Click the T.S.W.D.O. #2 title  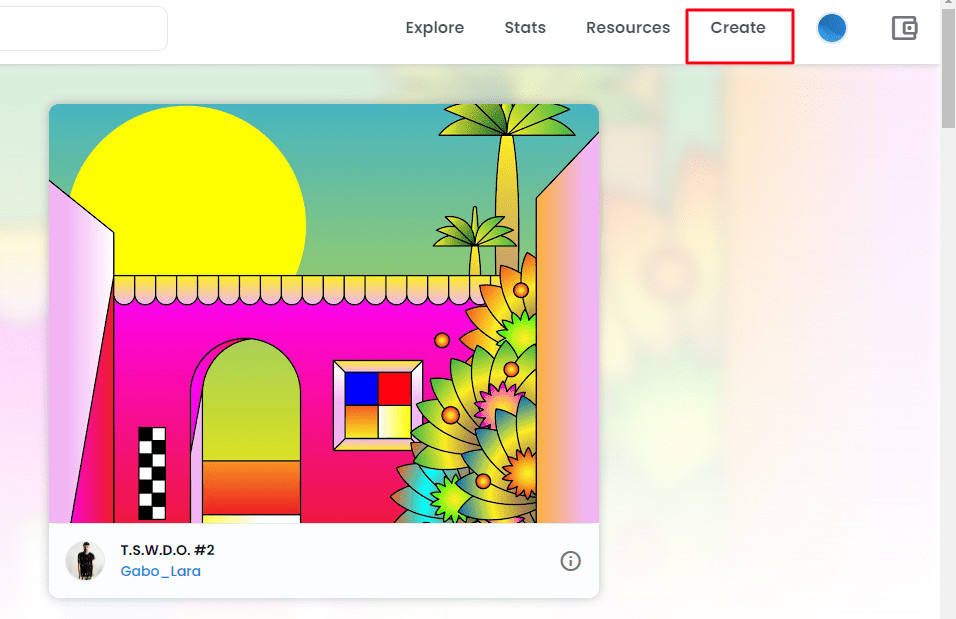[168, 550]
